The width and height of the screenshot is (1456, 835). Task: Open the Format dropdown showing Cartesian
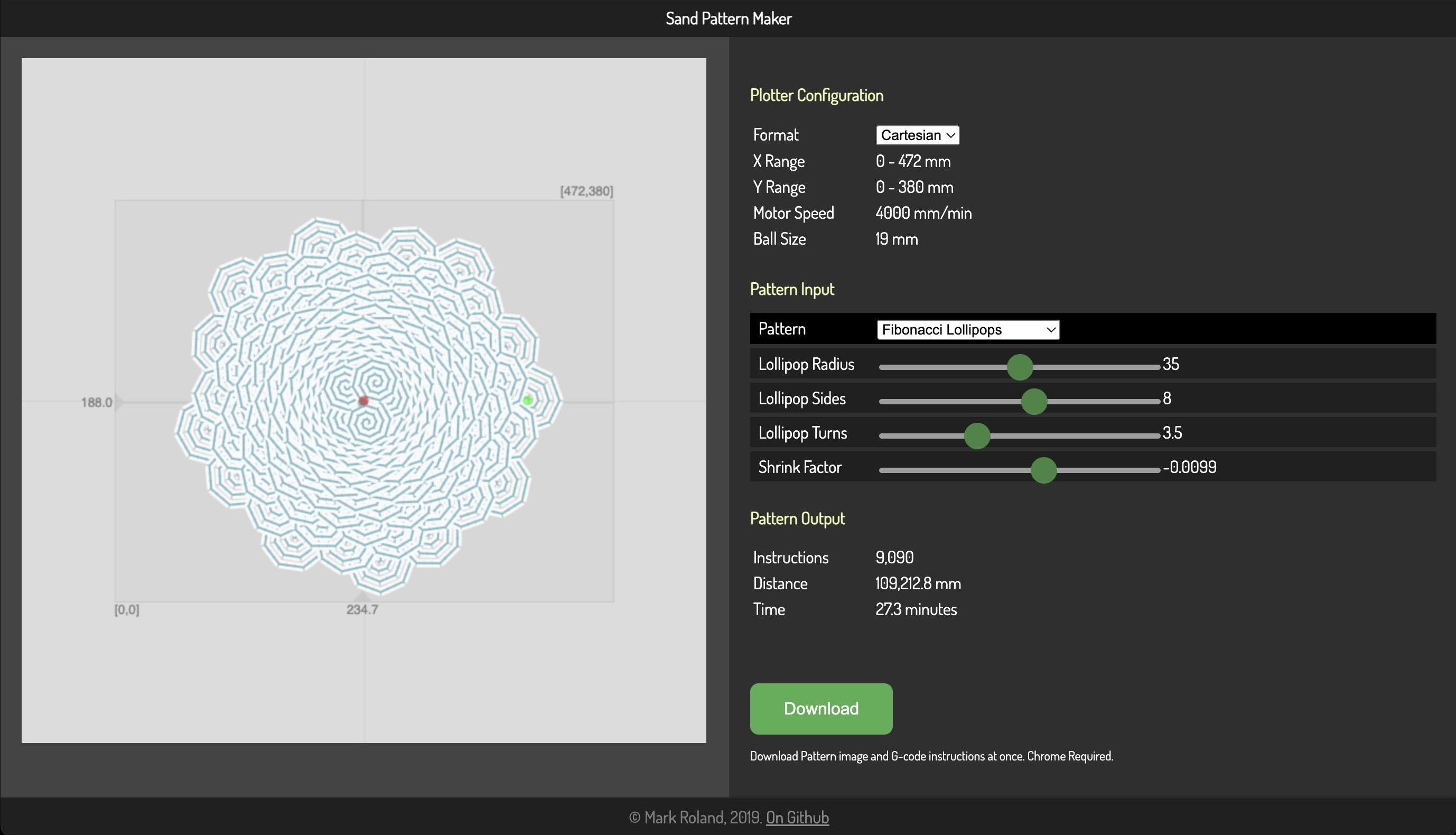pos(917,135)
